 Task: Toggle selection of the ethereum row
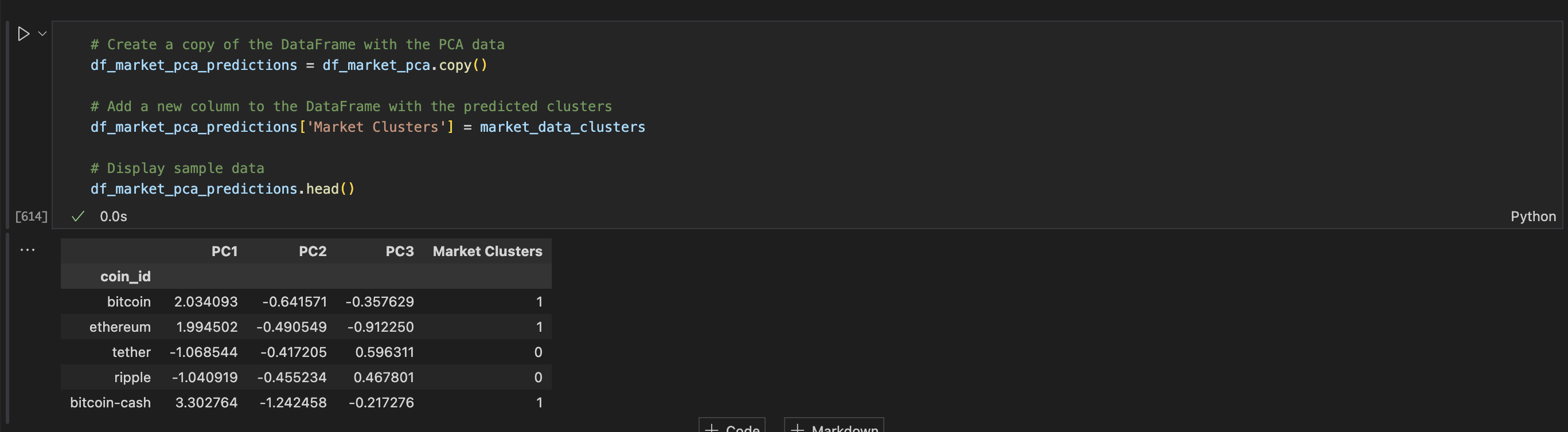pos(120,327)
